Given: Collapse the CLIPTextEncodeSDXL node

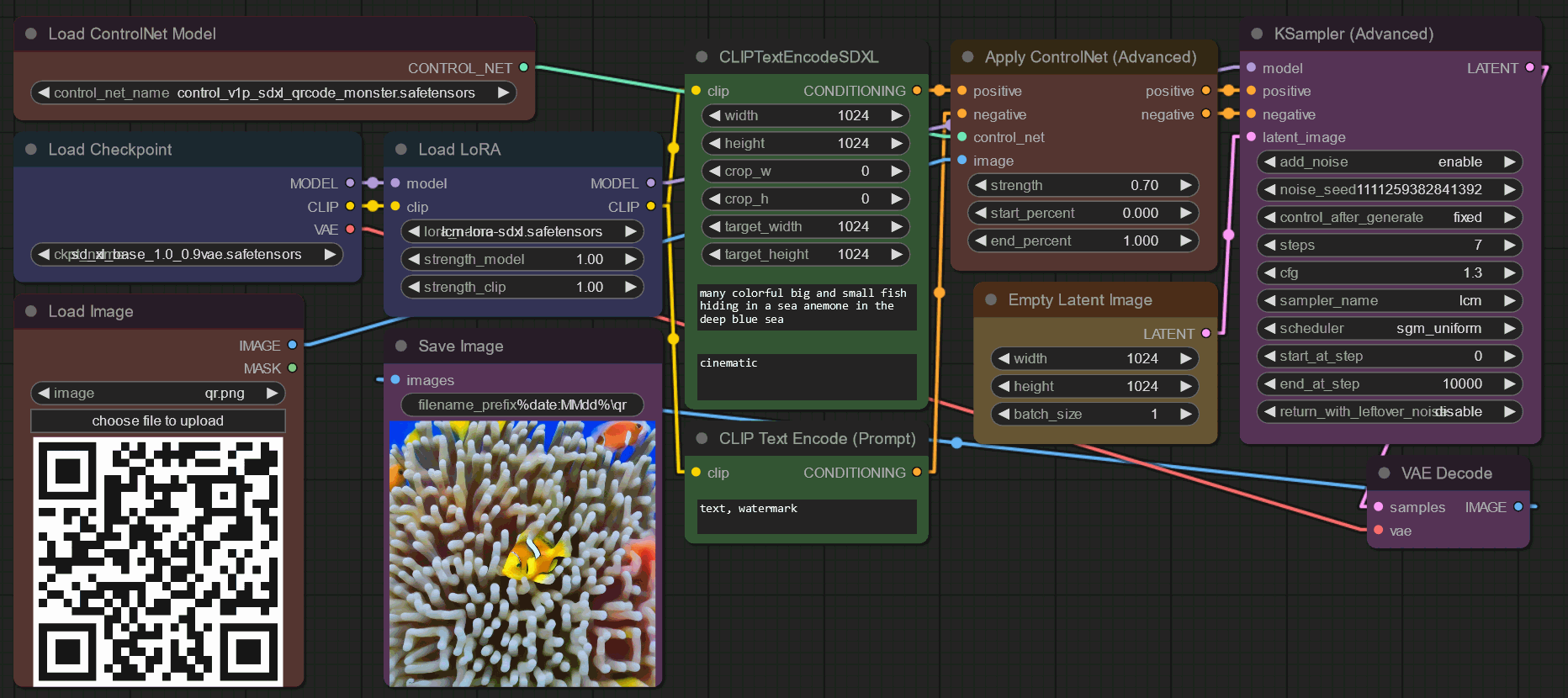Looking at the screenshot, I should click(x=702, y=56).
